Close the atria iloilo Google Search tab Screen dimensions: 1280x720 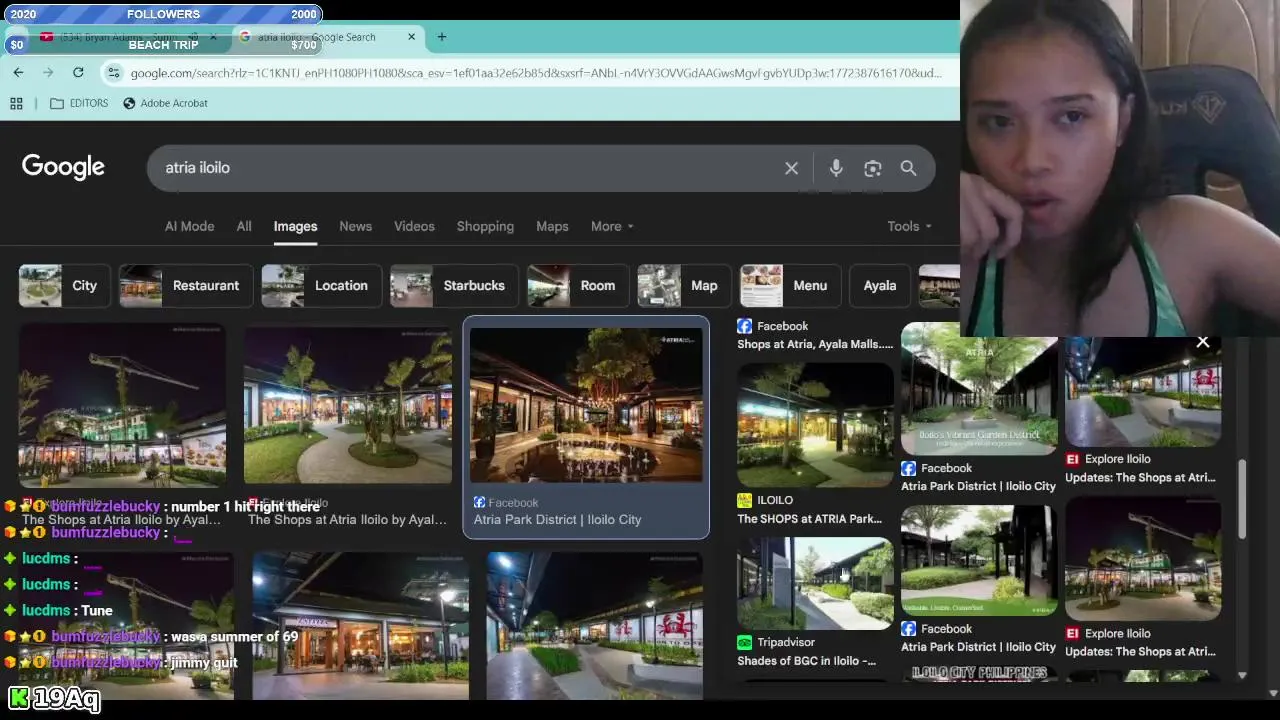click(411, 37)
